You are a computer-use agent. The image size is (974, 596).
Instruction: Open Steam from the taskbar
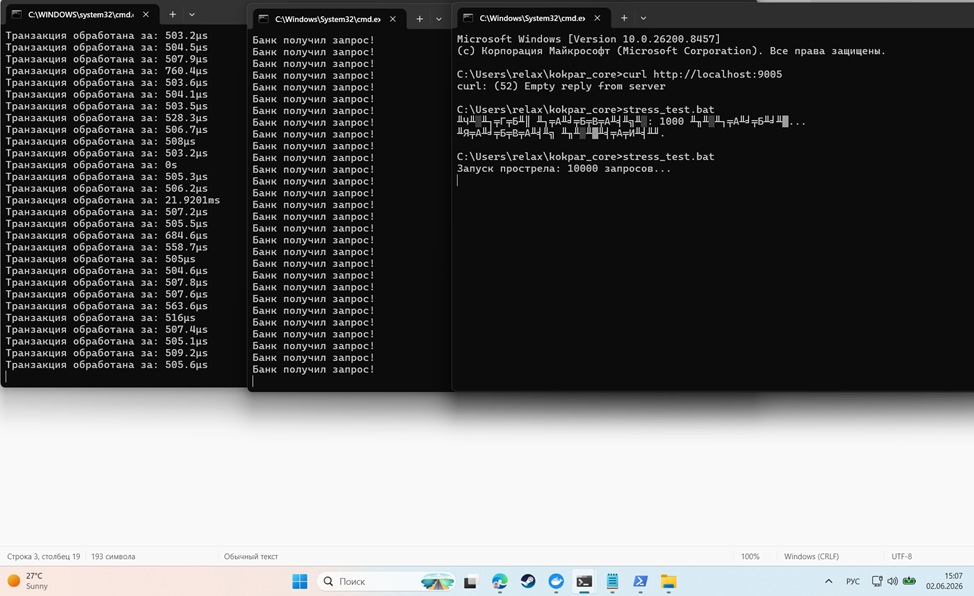click(x=528, y=581)
